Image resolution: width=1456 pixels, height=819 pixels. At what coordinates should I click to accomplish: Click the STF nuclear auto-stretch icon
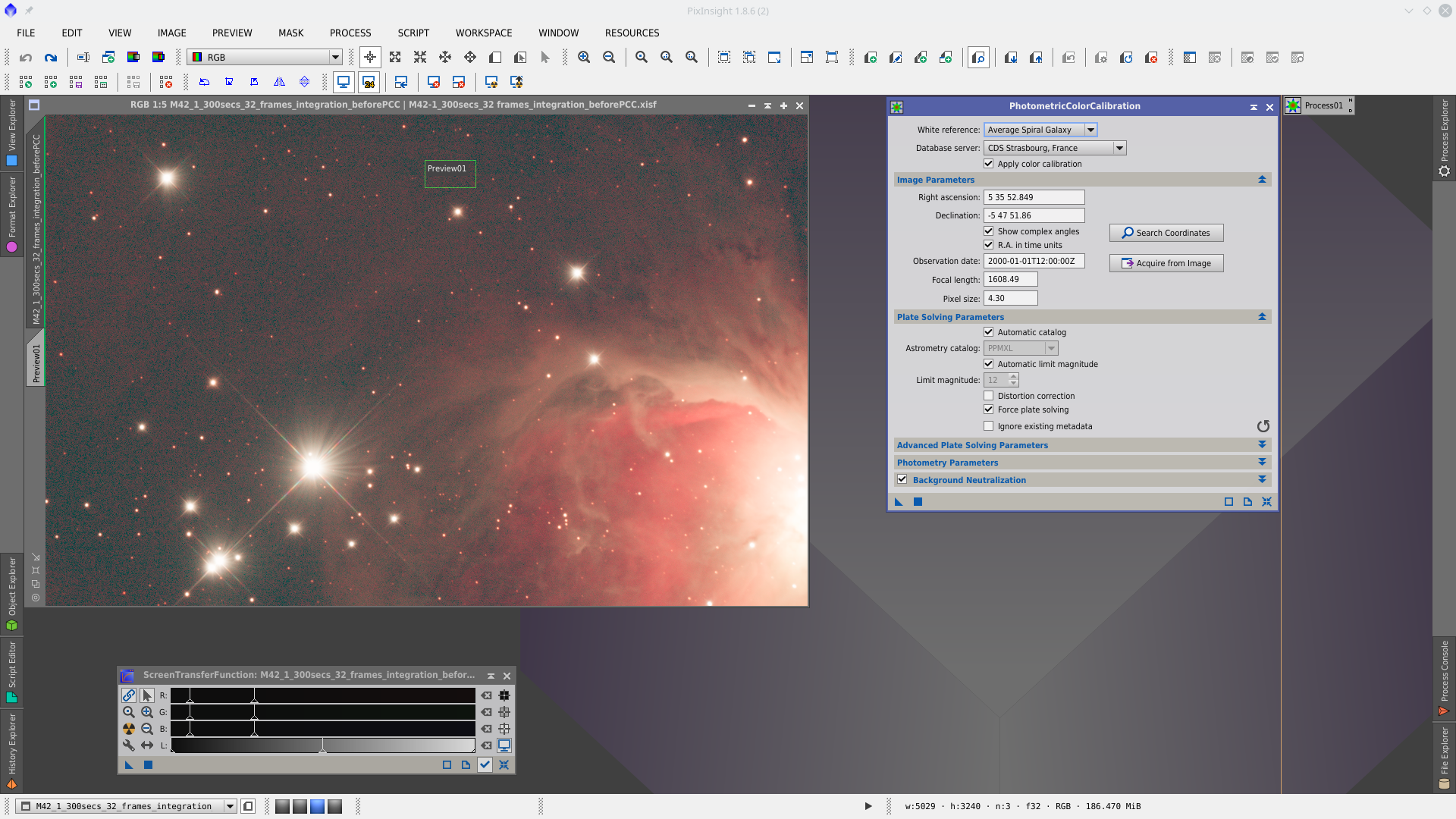(129, 729)
